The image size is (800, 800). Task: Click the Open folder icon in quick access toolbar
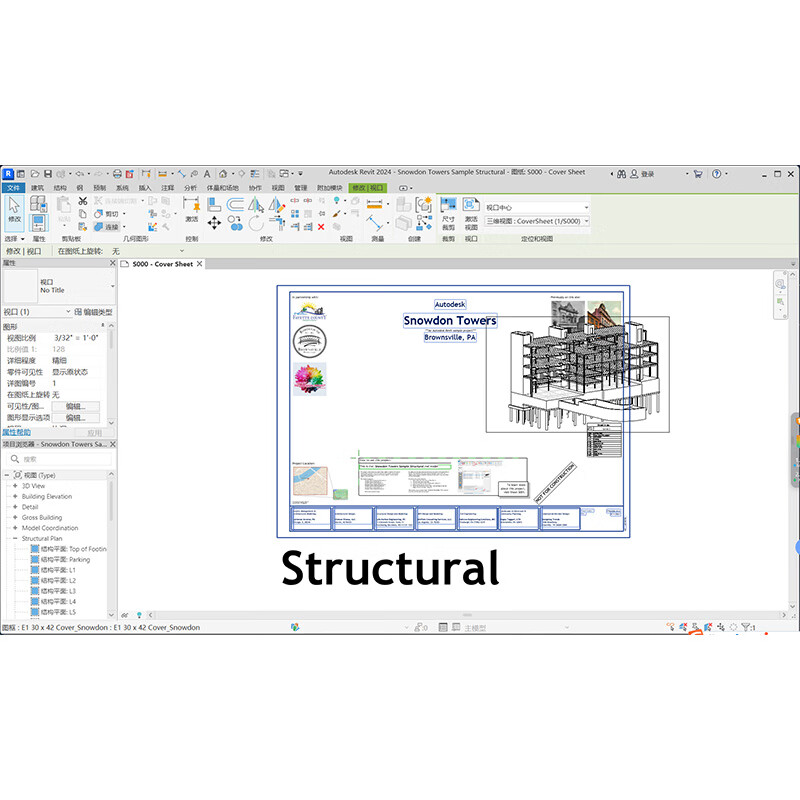coord(35,174)
